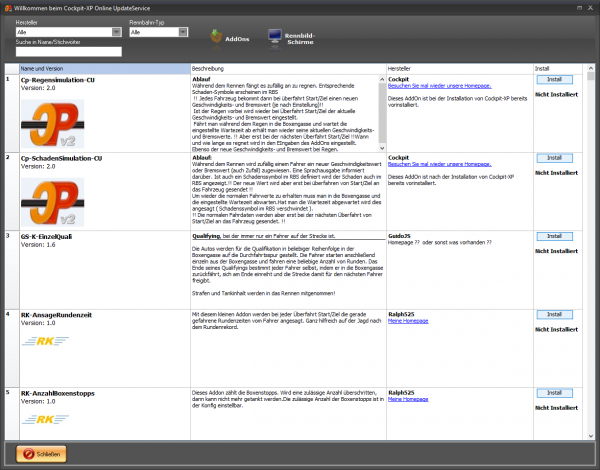Open the Rennbild-Schirme monitor icon
The height and width of the screenshot is (470, 600).
tap(275, 37)
